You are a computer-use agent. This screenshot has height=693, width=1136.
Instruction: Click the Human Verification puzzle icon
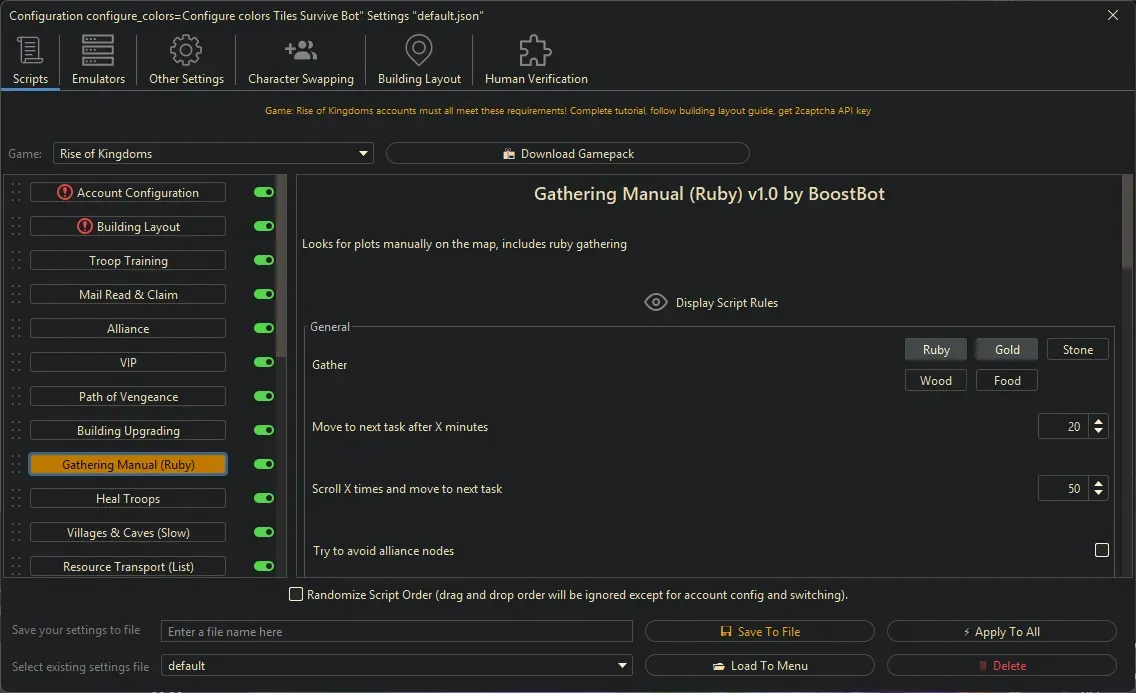[x=534, y=49]
